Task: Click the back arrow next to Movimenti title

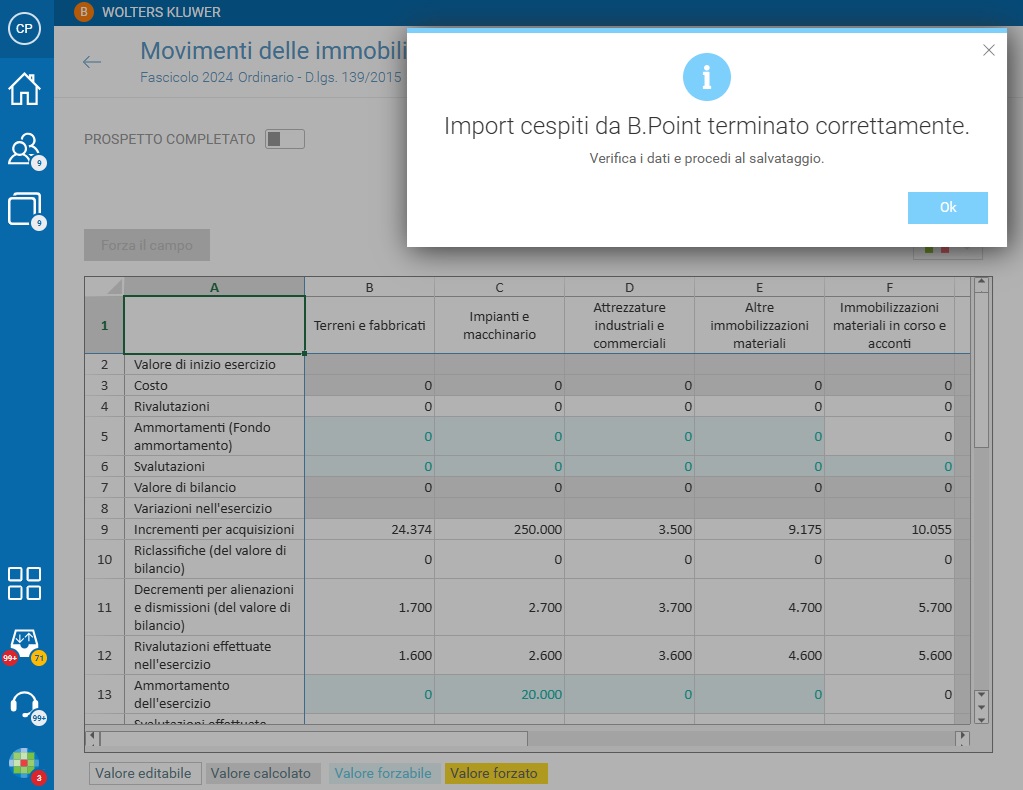Action: pos(92,62)
